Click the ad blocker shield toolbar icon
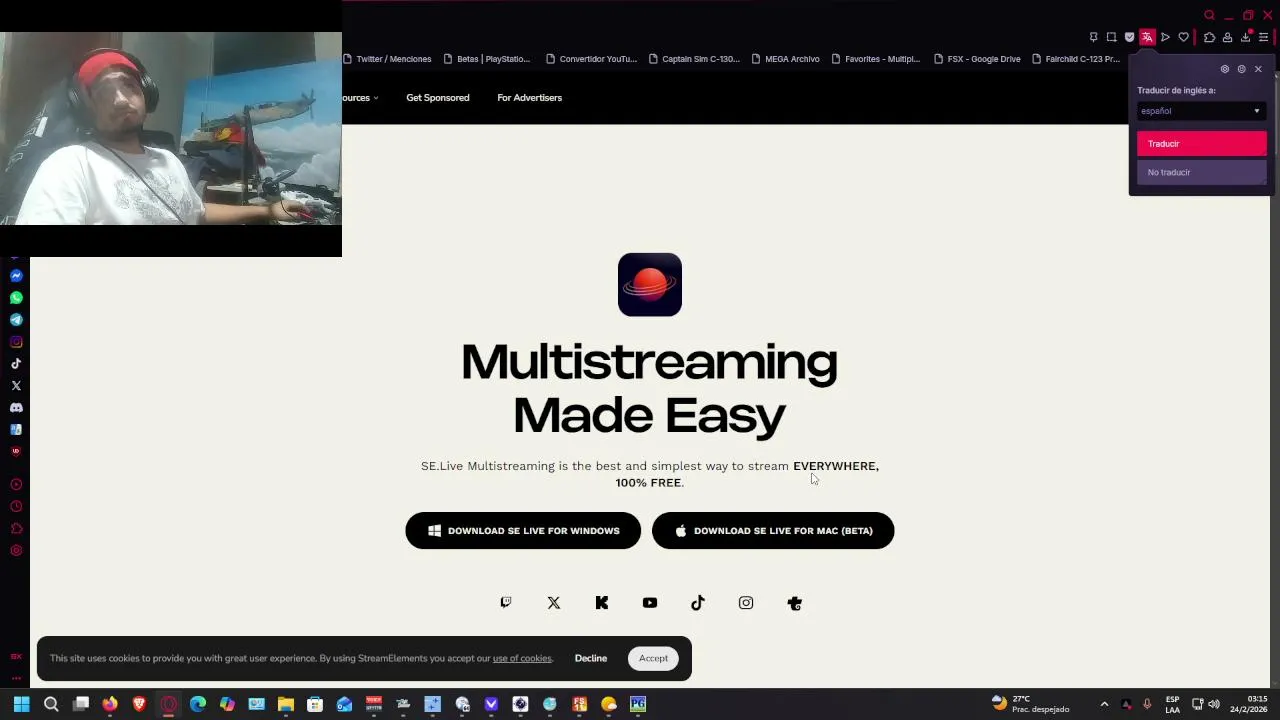 (x=1130, y=37)
